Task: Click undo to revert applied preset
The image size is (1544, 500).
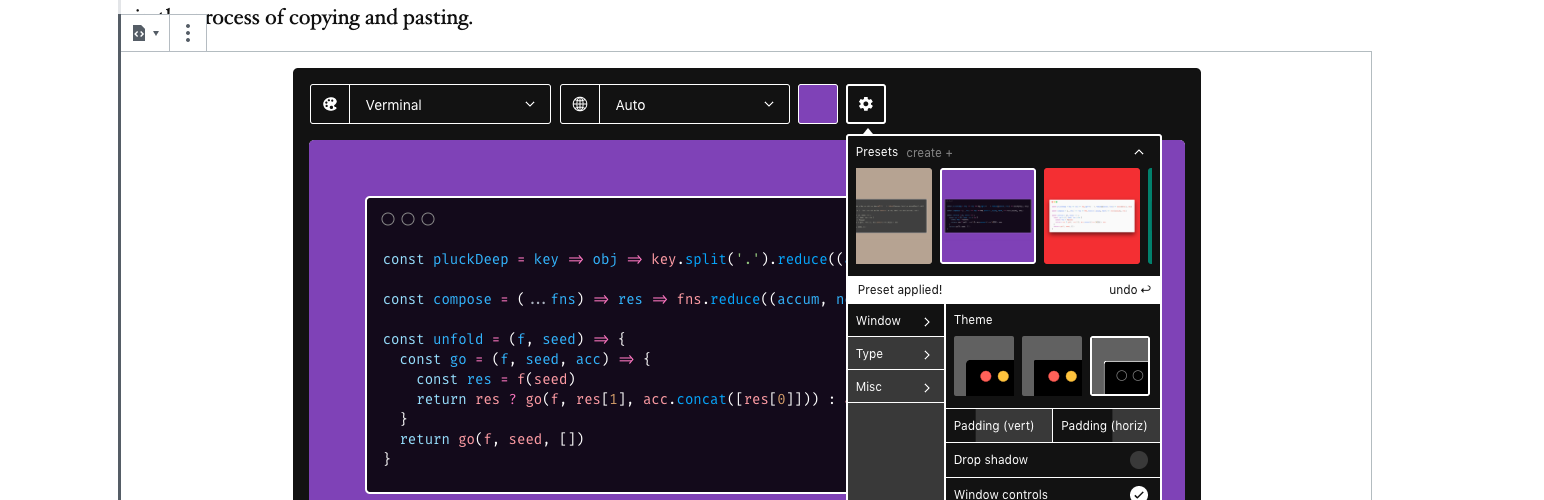Action: click(1129, 290)
